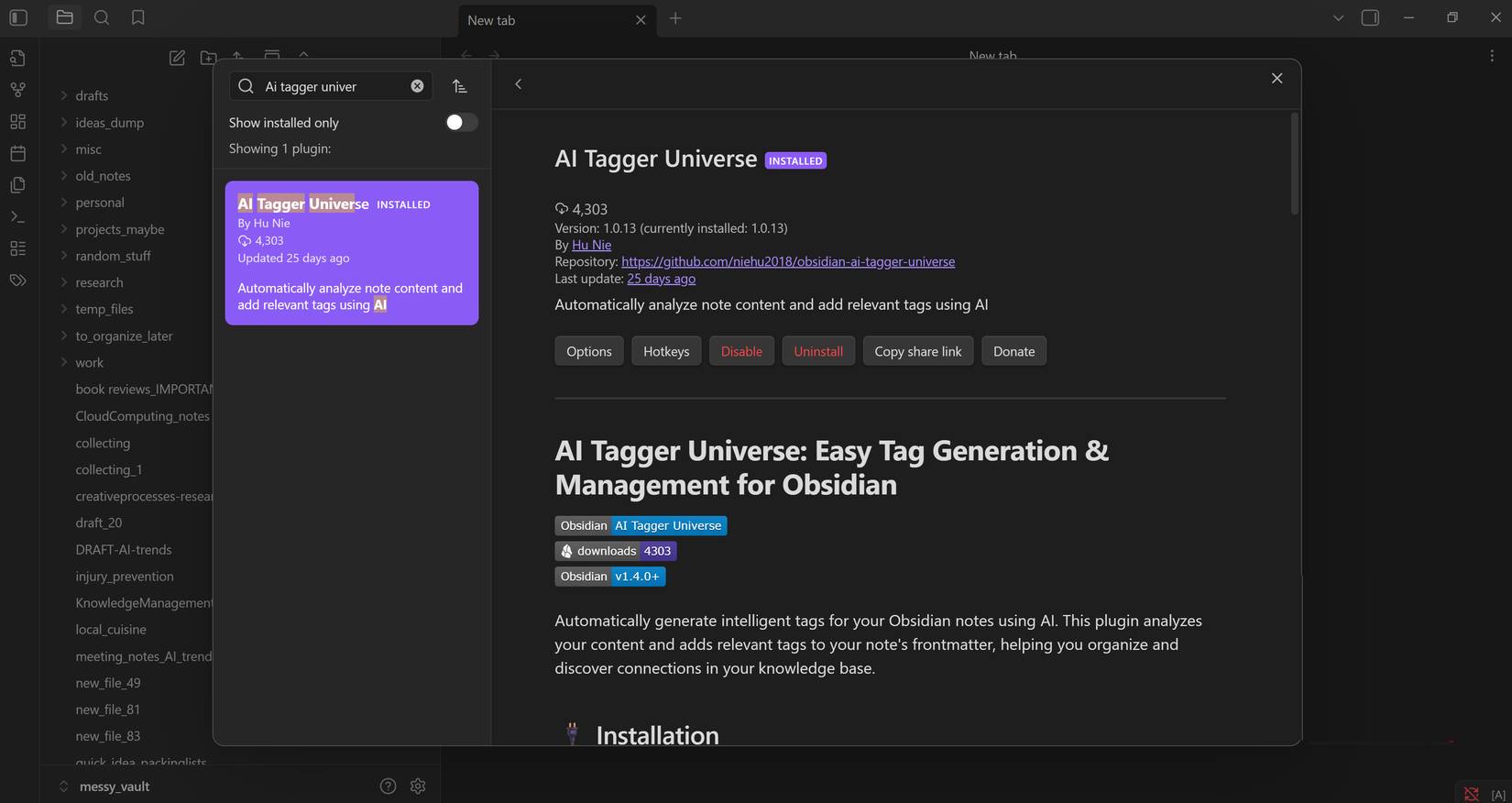
Task: Open the graph view from ribbon
Action: pos(17,90)
